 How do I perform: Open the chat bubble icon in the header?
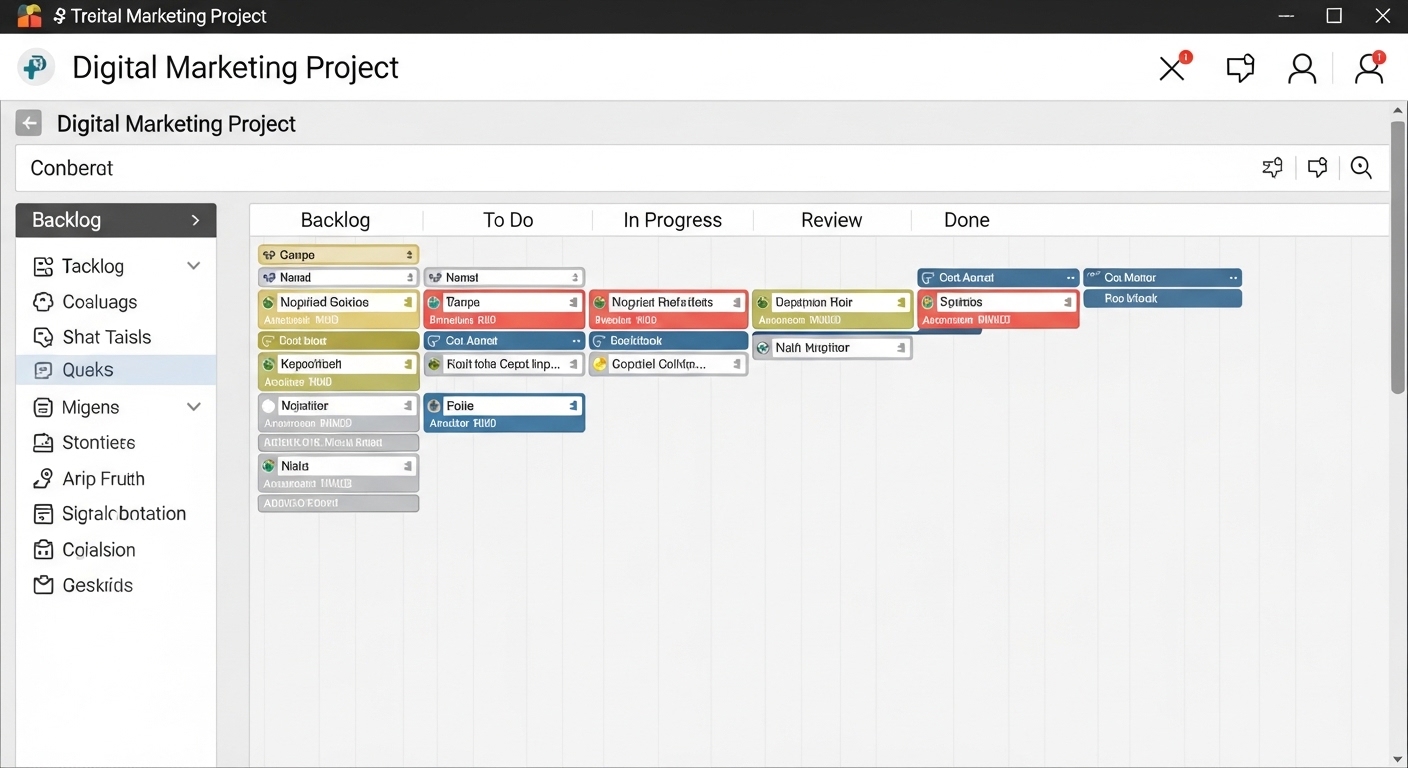point(1240,68)
